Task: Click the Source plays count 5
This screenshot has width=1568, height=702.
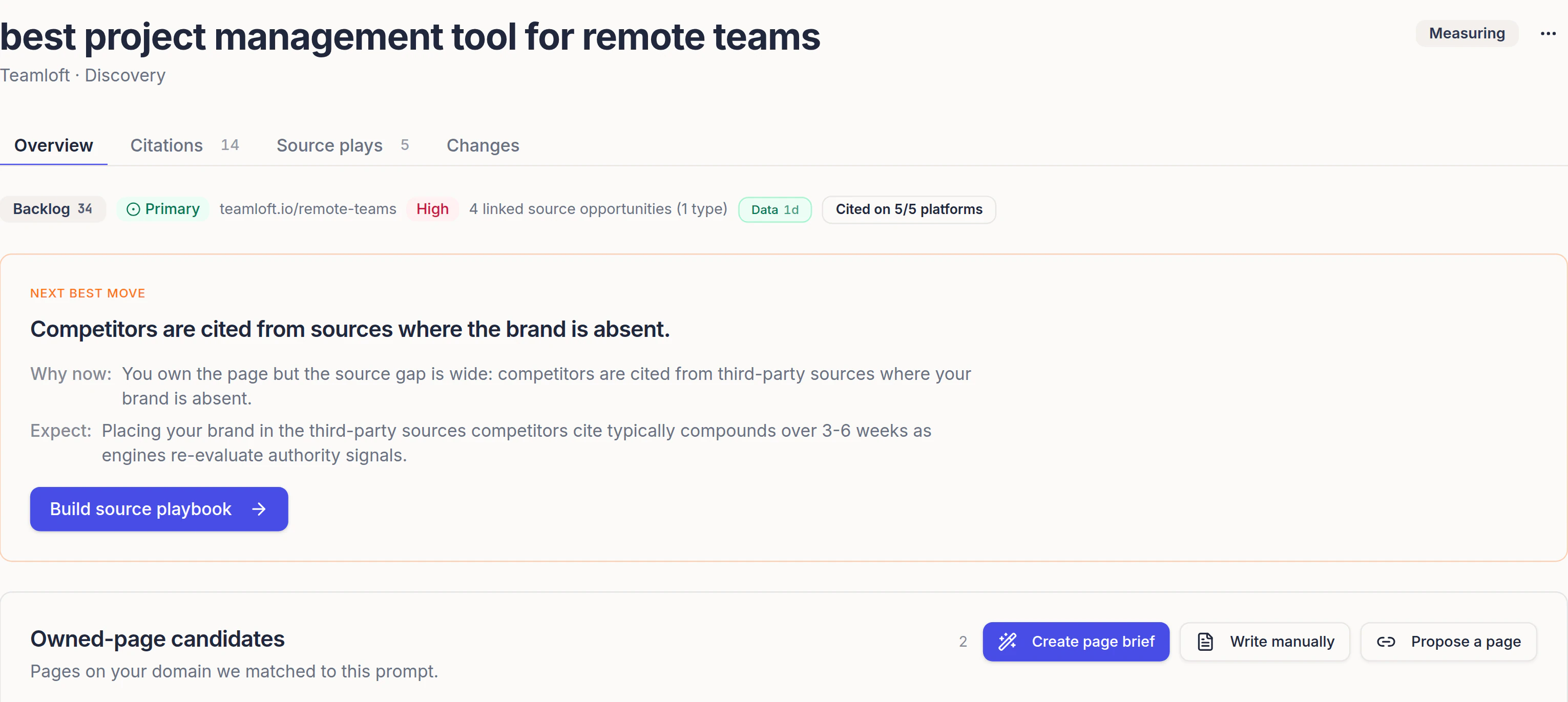Action: [x=404, y=145]
